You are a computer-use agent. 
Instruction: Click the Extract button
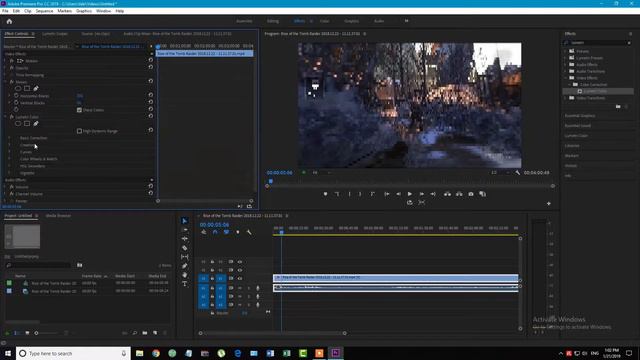coord(459,194)
